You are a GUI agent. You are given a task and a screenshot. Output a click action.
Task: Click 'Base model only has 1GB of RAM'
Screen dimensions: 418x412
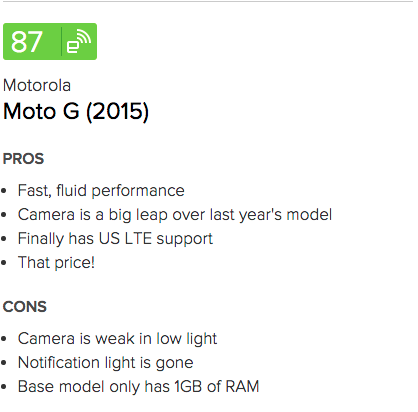tap(139, 387)
